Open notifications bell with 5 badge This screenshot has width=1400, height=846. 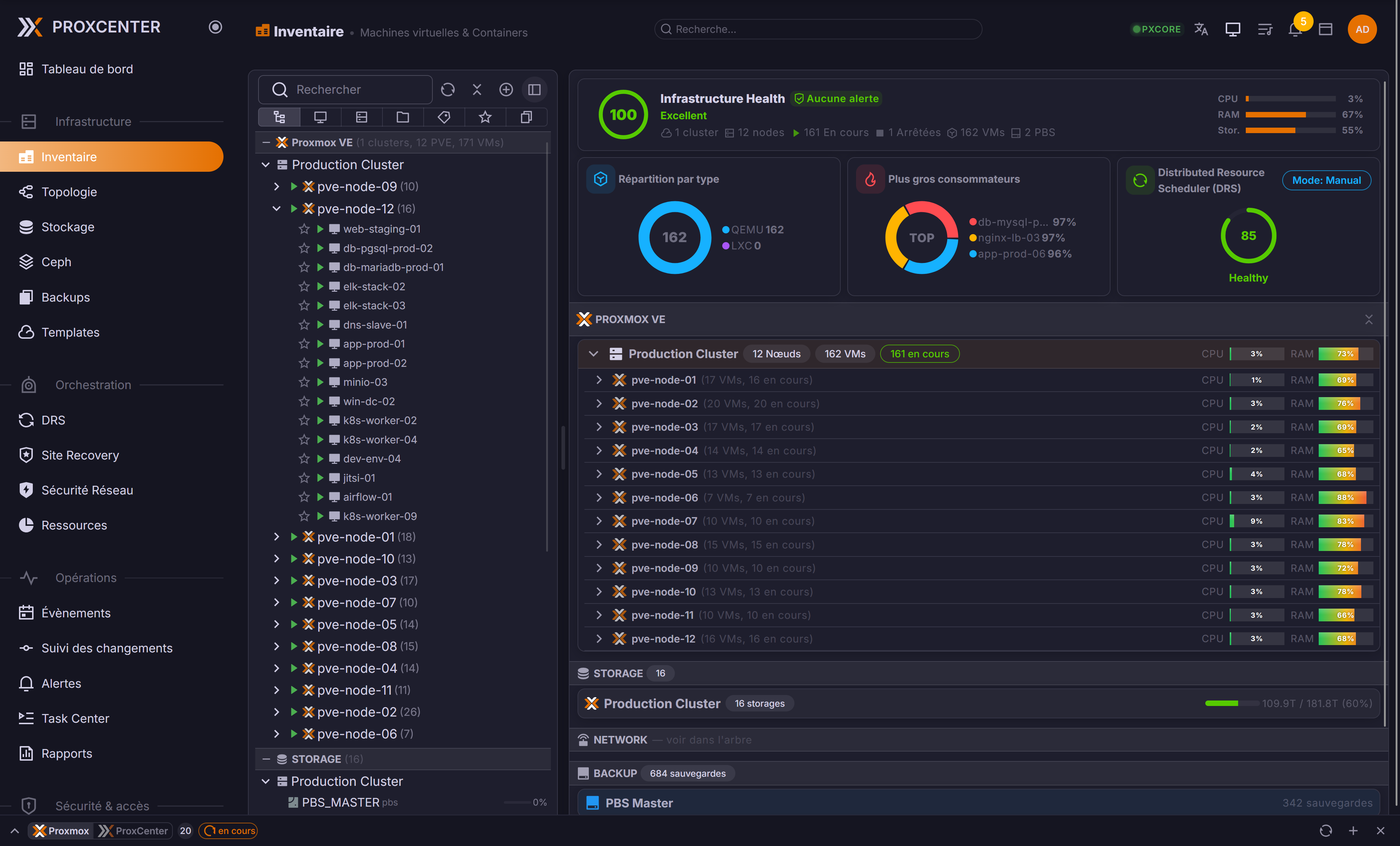pyautogui.click(x=1295, y=29)
